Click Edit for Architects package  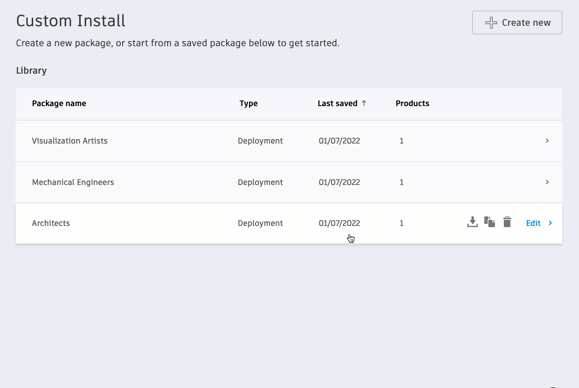pos(533,223)
